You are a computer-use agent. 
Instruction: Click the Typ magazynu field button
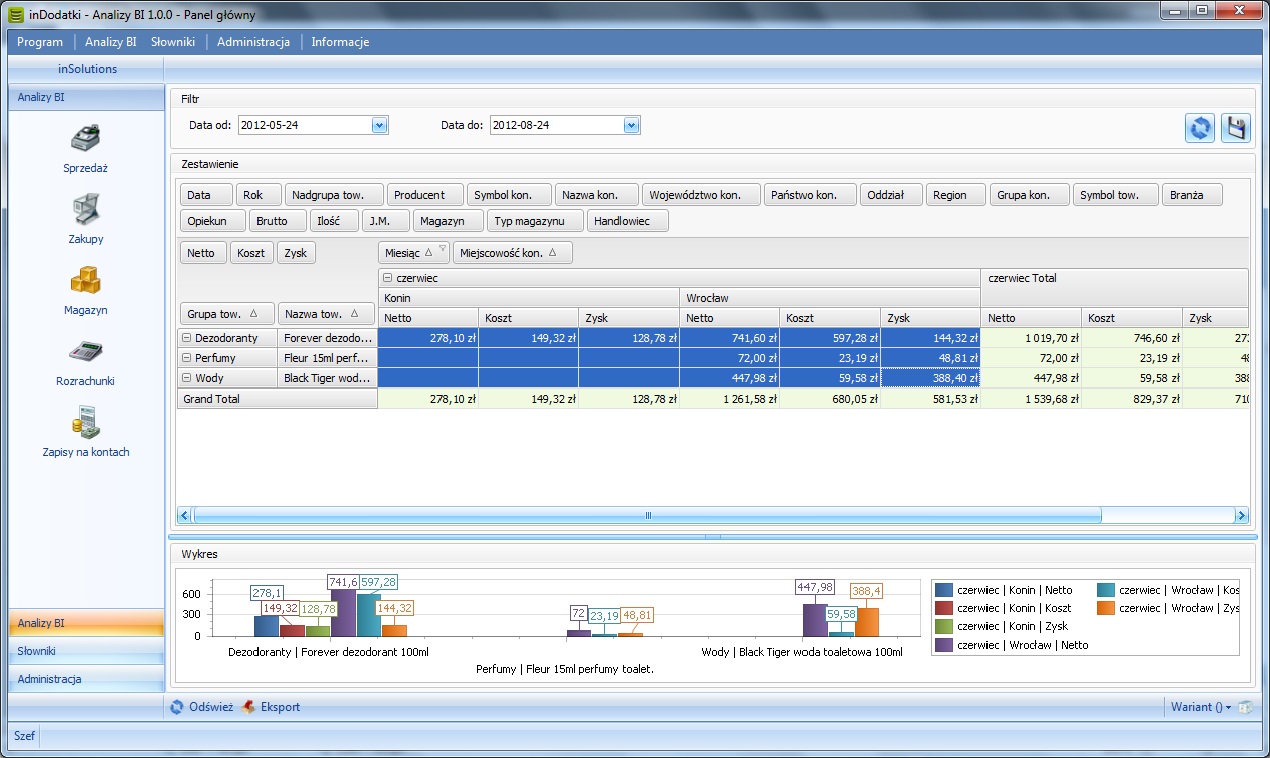click(x=536, y=221)
